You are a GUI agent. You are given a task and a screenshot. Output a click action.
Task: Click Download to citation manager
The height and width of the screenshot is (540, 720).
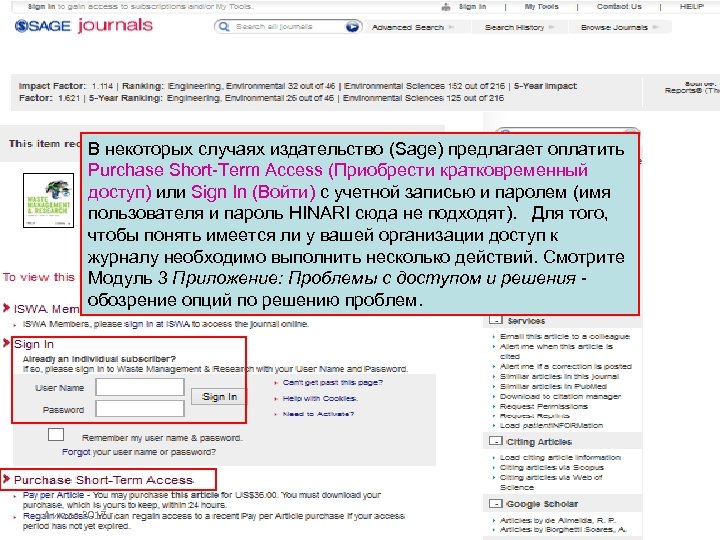[560, 396]
